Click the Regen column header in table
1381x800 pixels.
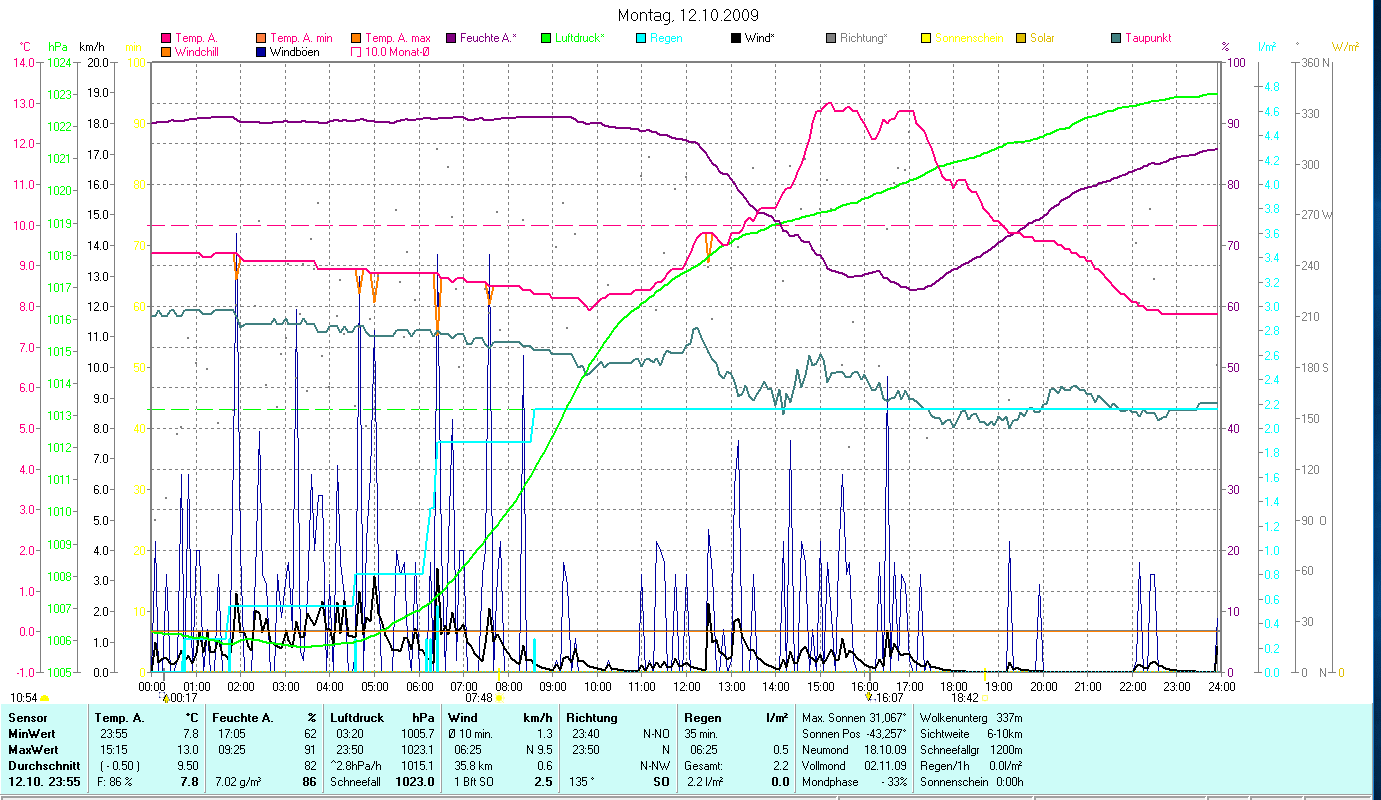click(x=701, y=718)
